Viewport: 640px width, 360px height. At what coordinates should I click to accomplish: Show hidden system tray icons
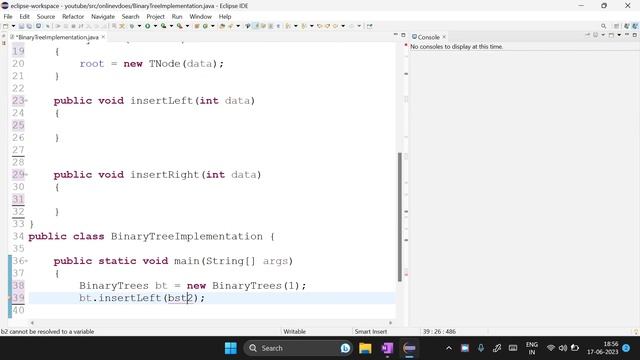point(449,348)
